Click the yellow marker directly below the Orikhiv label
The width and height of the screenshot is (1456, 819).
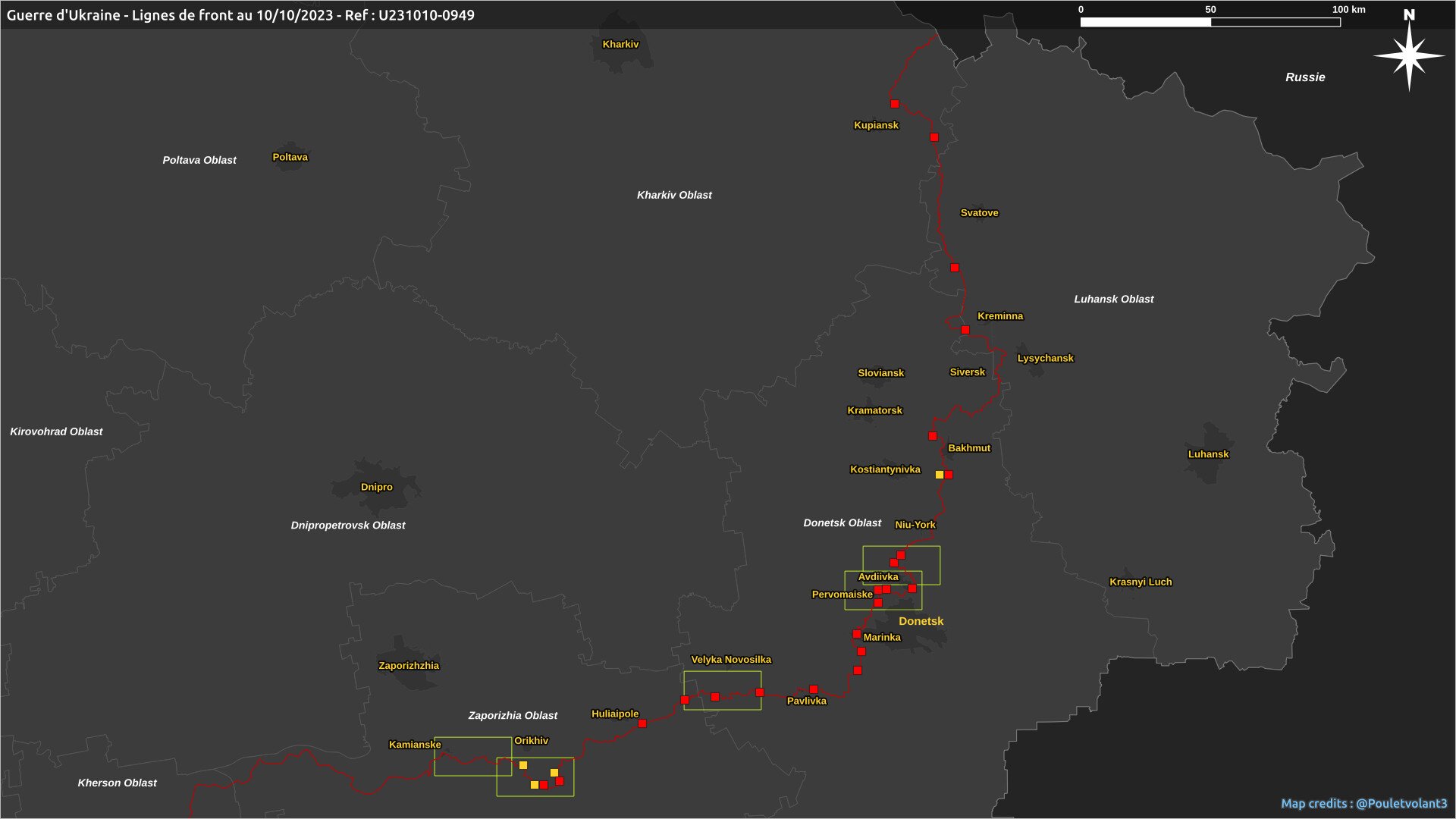(x=523, y=765)
